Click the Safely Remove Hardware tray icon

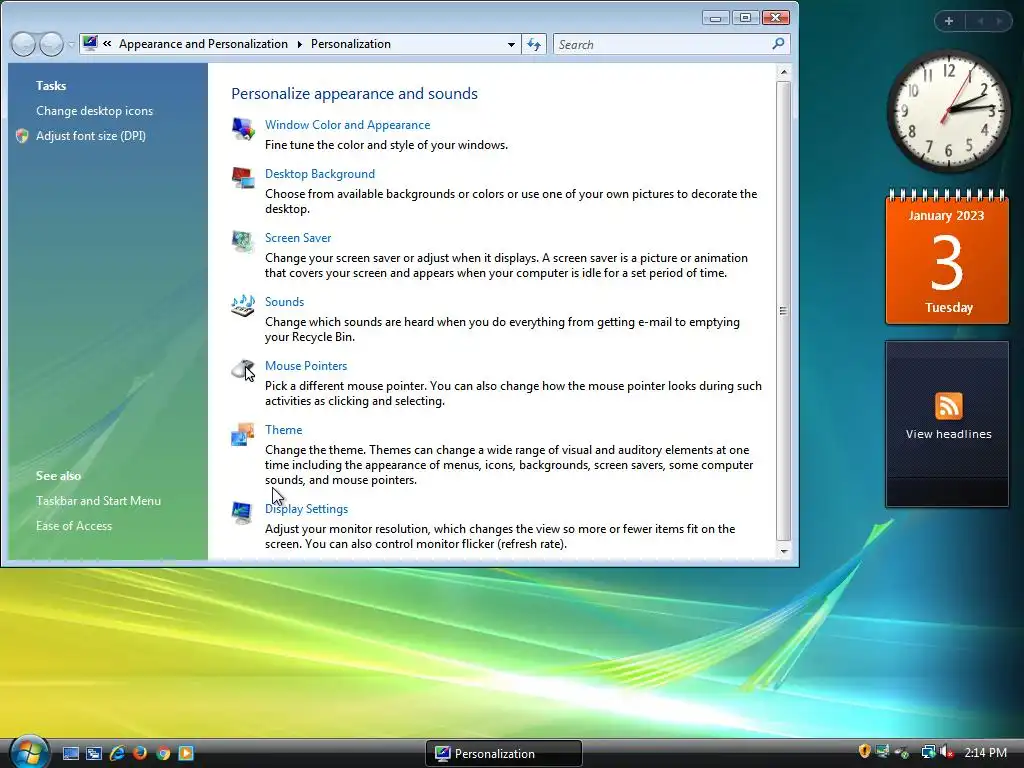click(x=902, y=752)
